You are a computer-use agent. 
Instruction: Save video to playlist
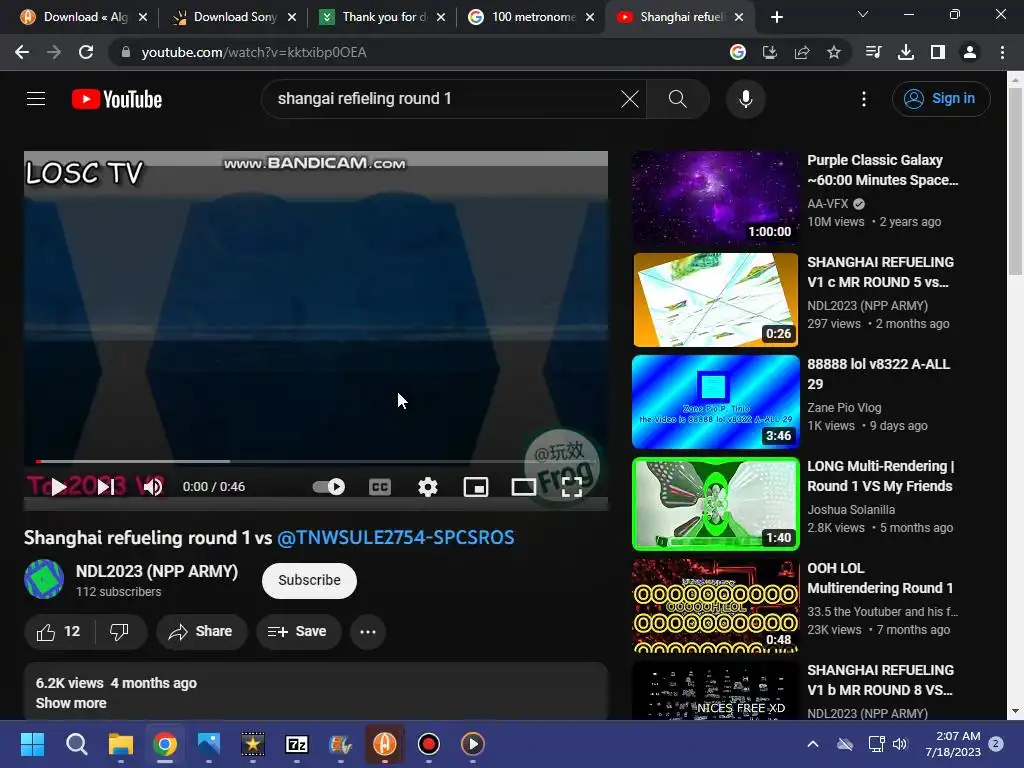pyautogui.click(x=298, y=632)
